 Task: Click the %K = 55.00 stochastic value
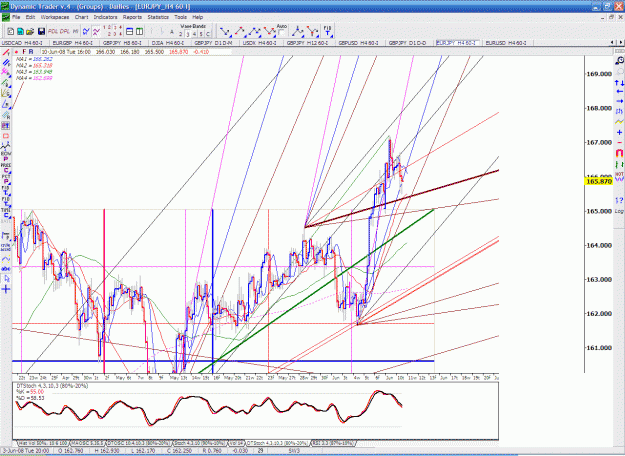coord(30,392)
